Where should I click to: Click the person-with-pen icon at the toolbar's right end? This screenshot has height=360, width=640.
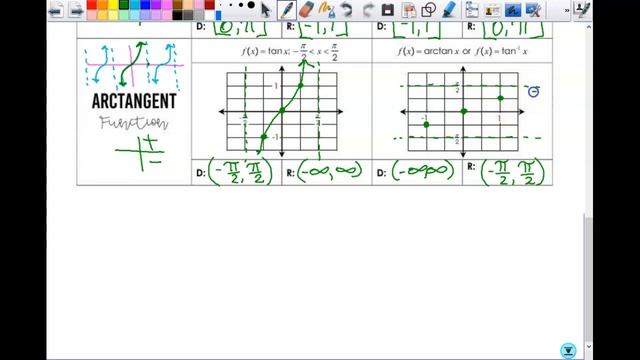582,10
